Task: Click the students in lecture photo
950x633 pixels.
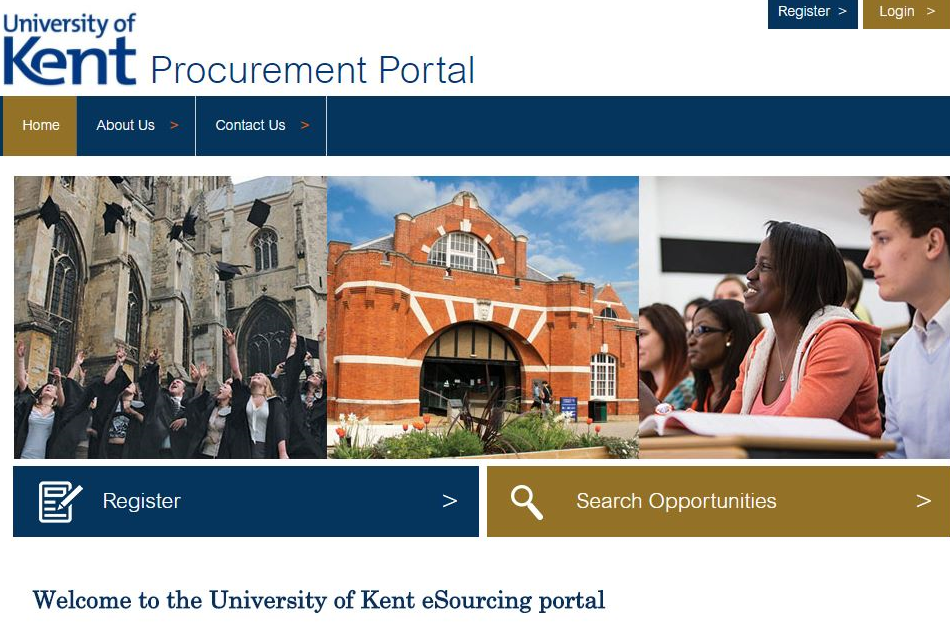Action: tap(794, 317)
